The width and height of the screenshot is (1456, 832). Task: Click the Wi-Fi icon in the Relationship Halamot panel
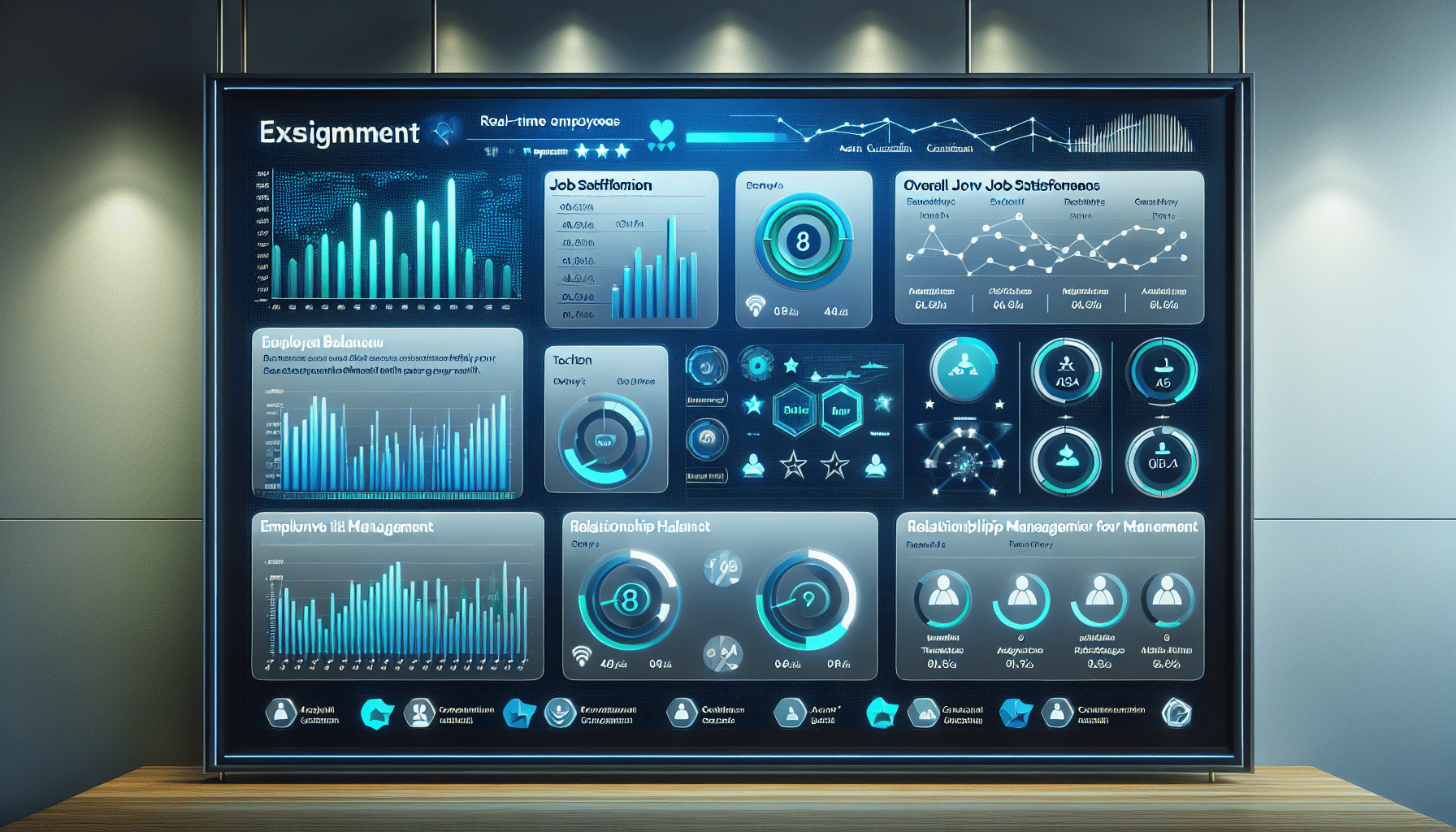coord(581,656)
